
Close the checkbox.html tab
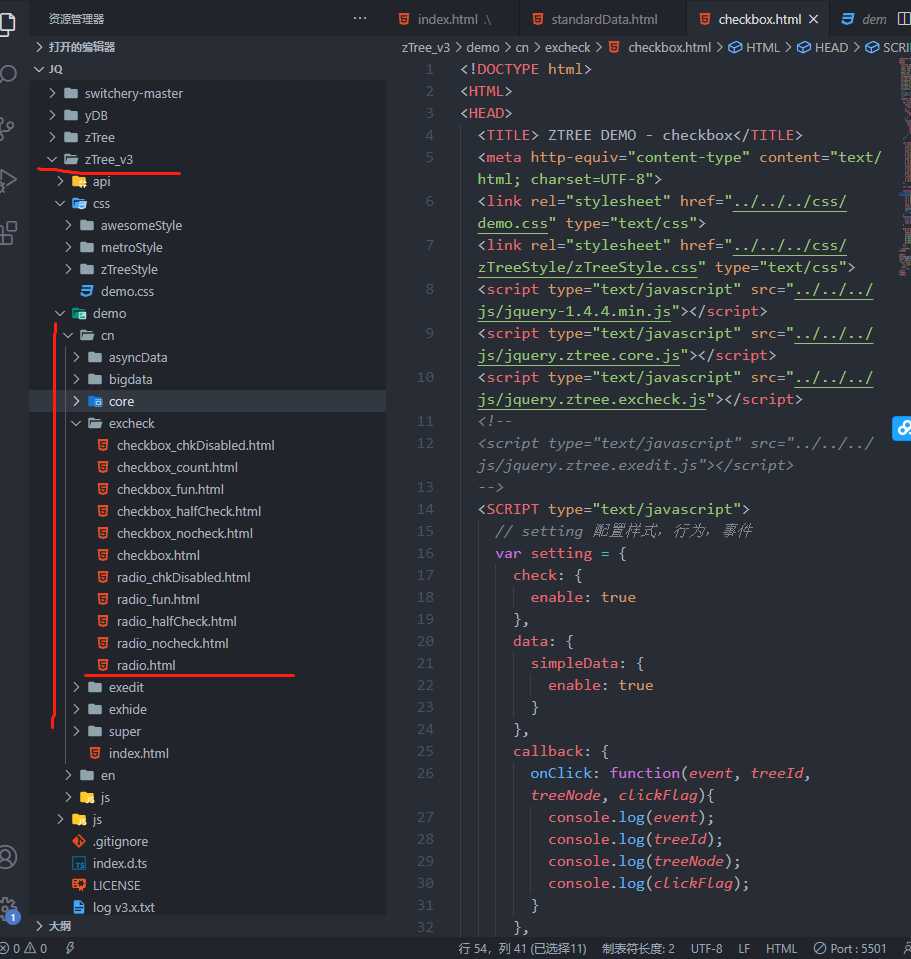coord(814,19)
